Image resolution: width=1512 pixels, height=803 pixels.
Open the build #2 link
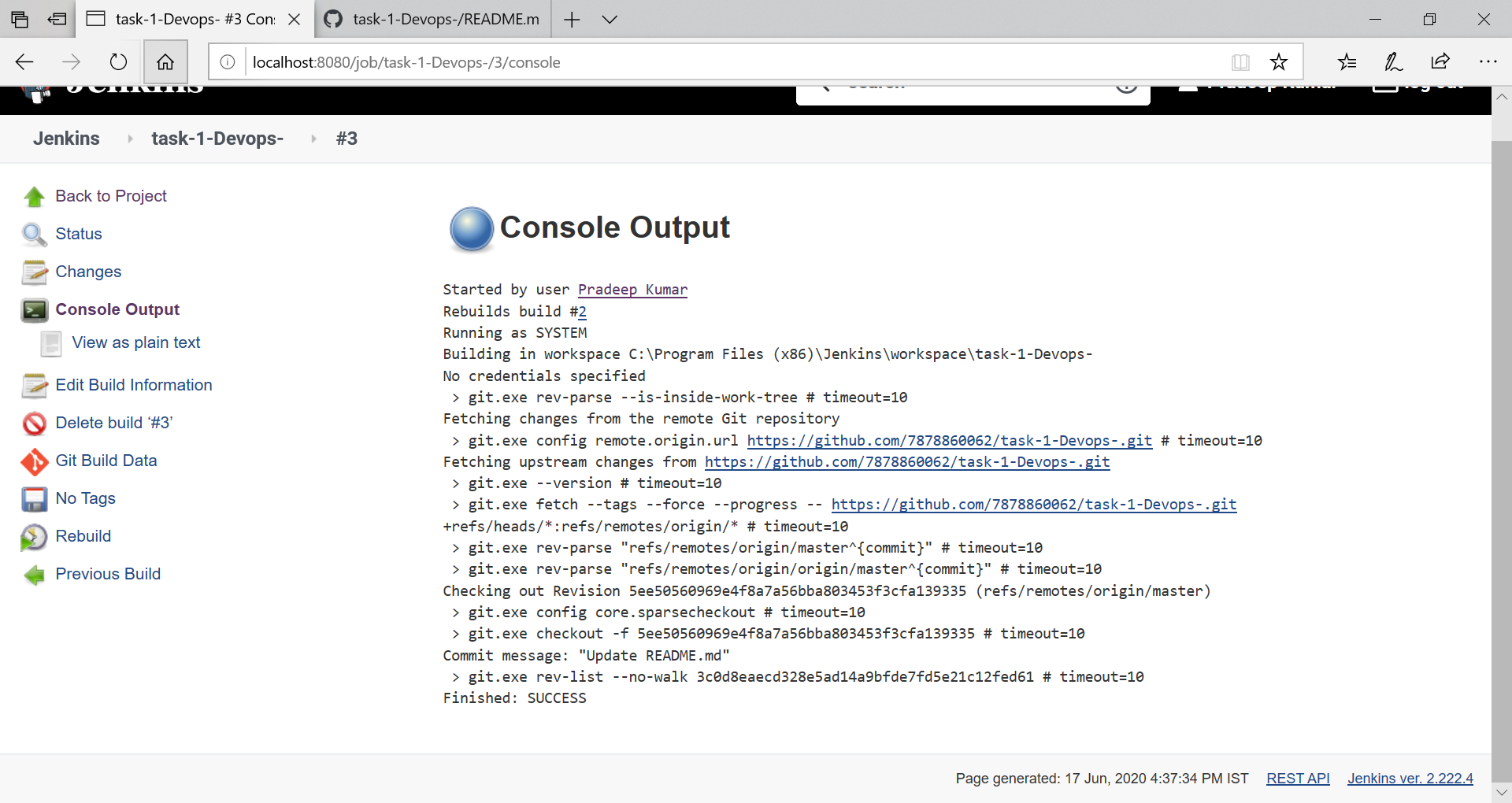582,312
